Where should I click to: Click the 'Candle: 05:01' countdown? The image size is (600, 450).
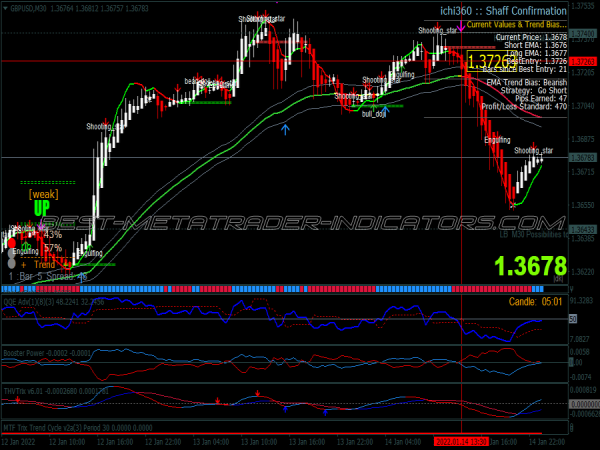pos(535,302)
